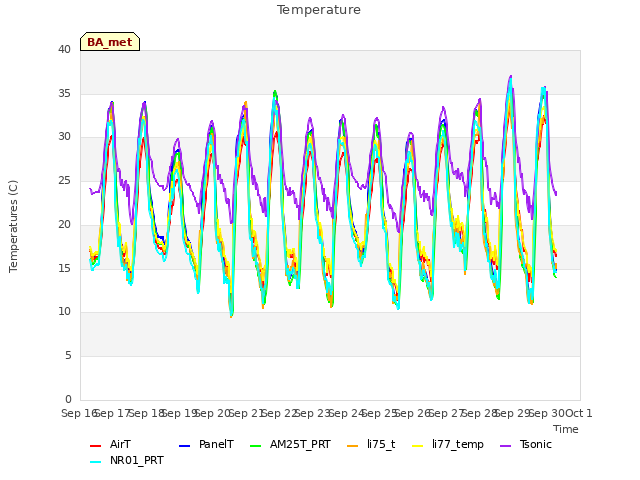Click the y-axis value 0
The height and width of the screenshot is (480, 640).
pos(68,399)
